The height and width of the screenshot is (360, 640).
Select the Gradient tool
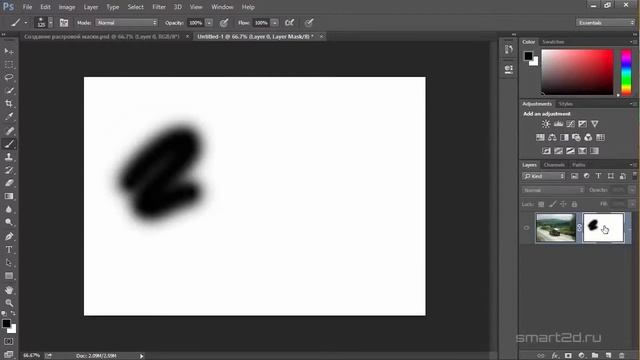click(x=9, y=196)
